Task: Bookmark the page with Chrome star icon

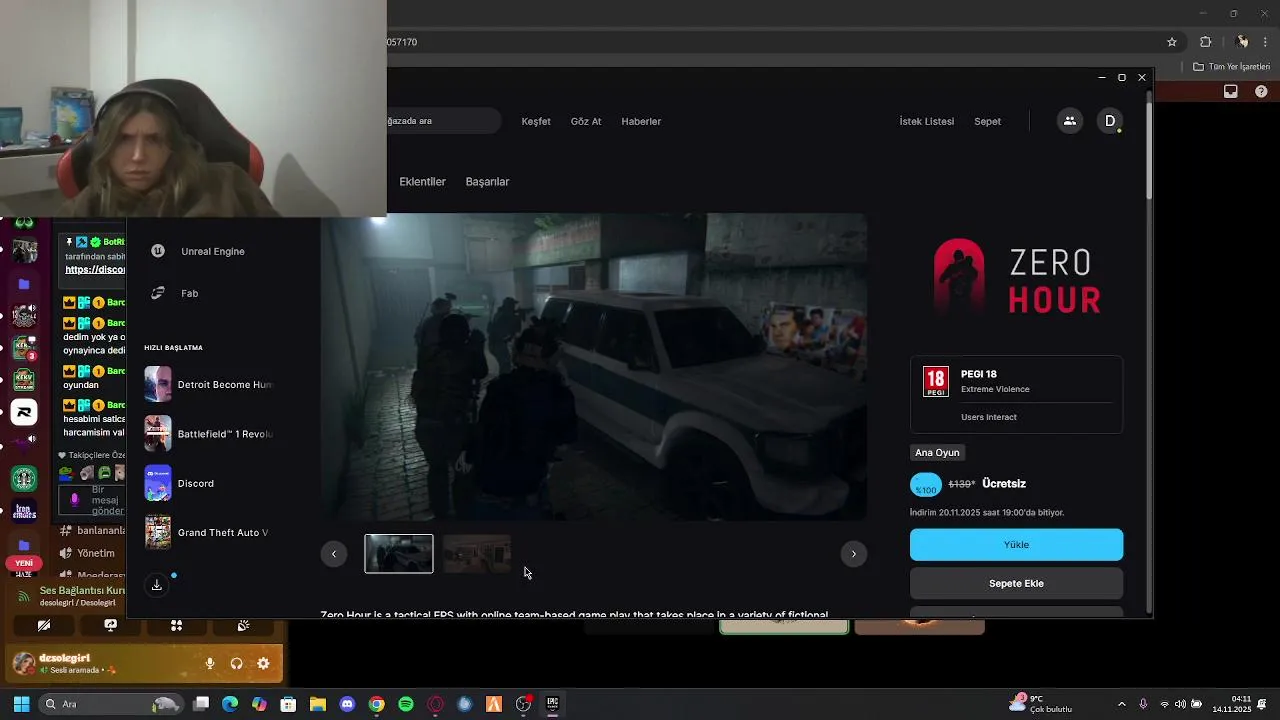Action: point(1172,42)
